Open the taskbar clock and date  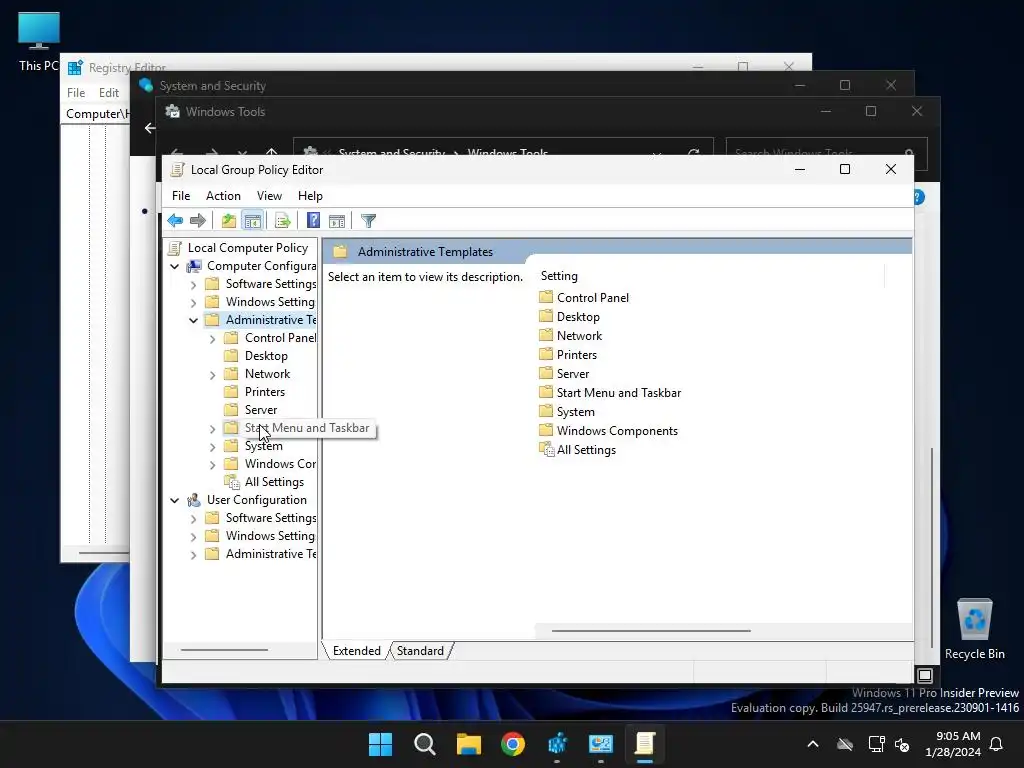tap(953, 744)
